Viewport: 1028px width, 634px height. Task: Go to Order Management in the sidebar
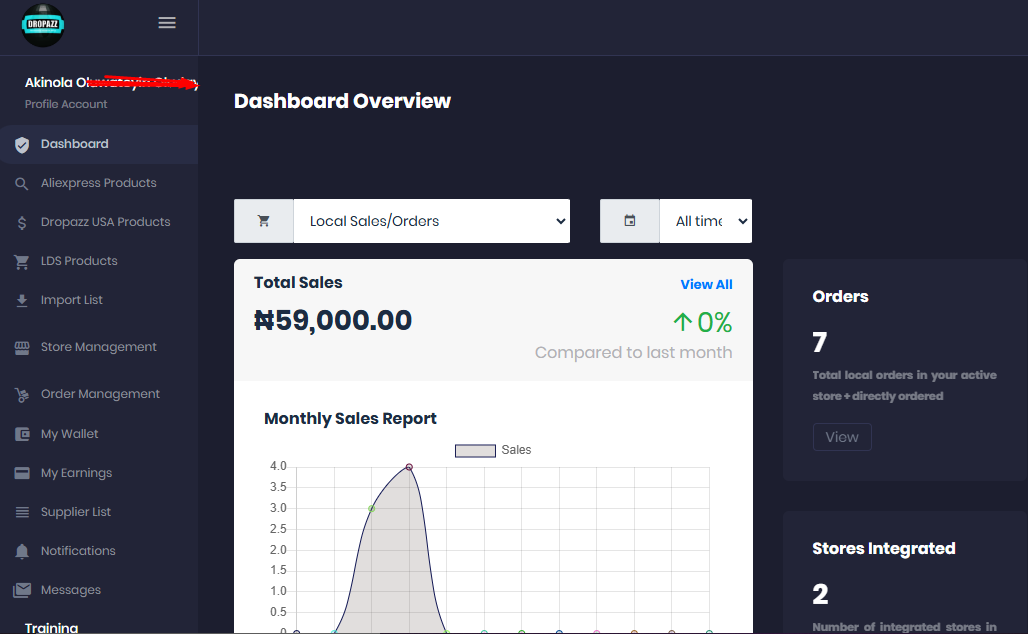[100, 394]
